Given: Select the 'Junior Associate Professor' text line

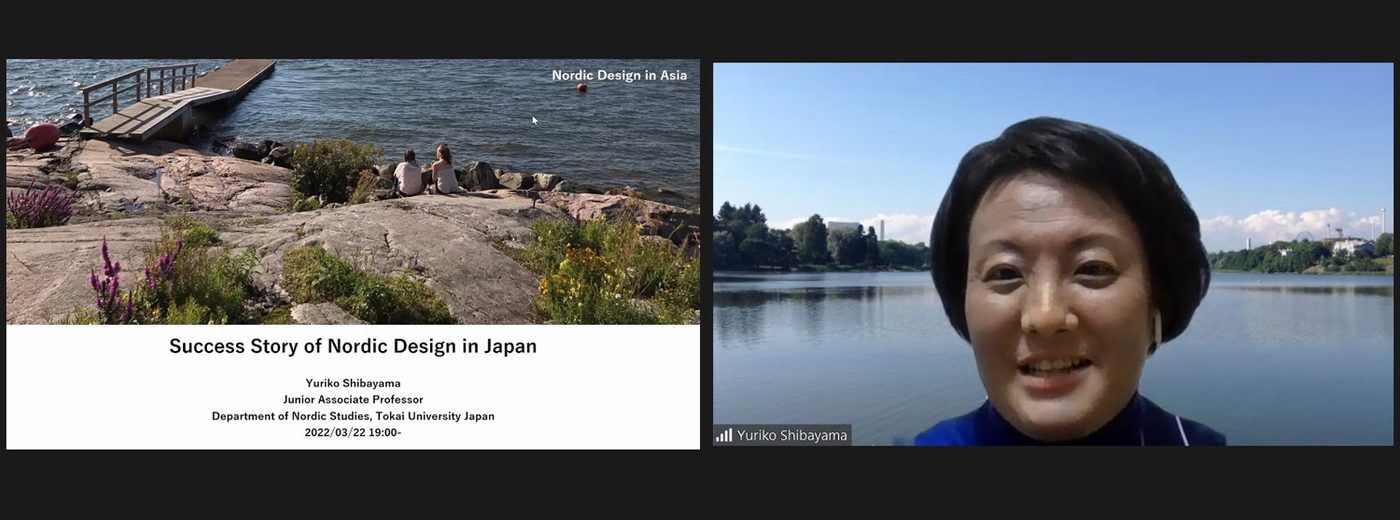Looking at the screenshot, I should pyautogui.click(x=353, y=399).
